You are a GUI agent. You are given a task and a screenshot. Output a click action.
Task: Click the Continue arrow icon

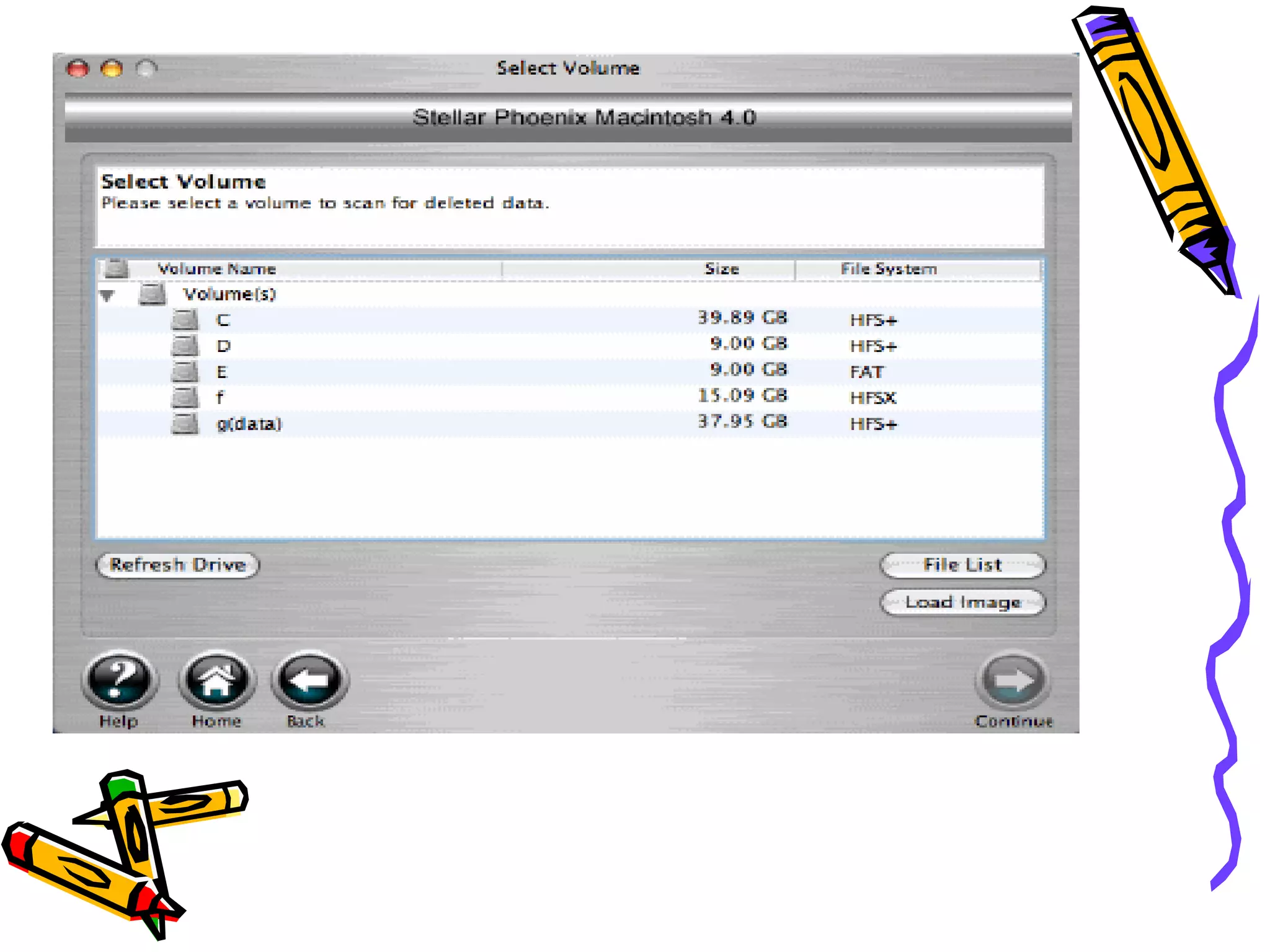click(x=1013, y=681)
